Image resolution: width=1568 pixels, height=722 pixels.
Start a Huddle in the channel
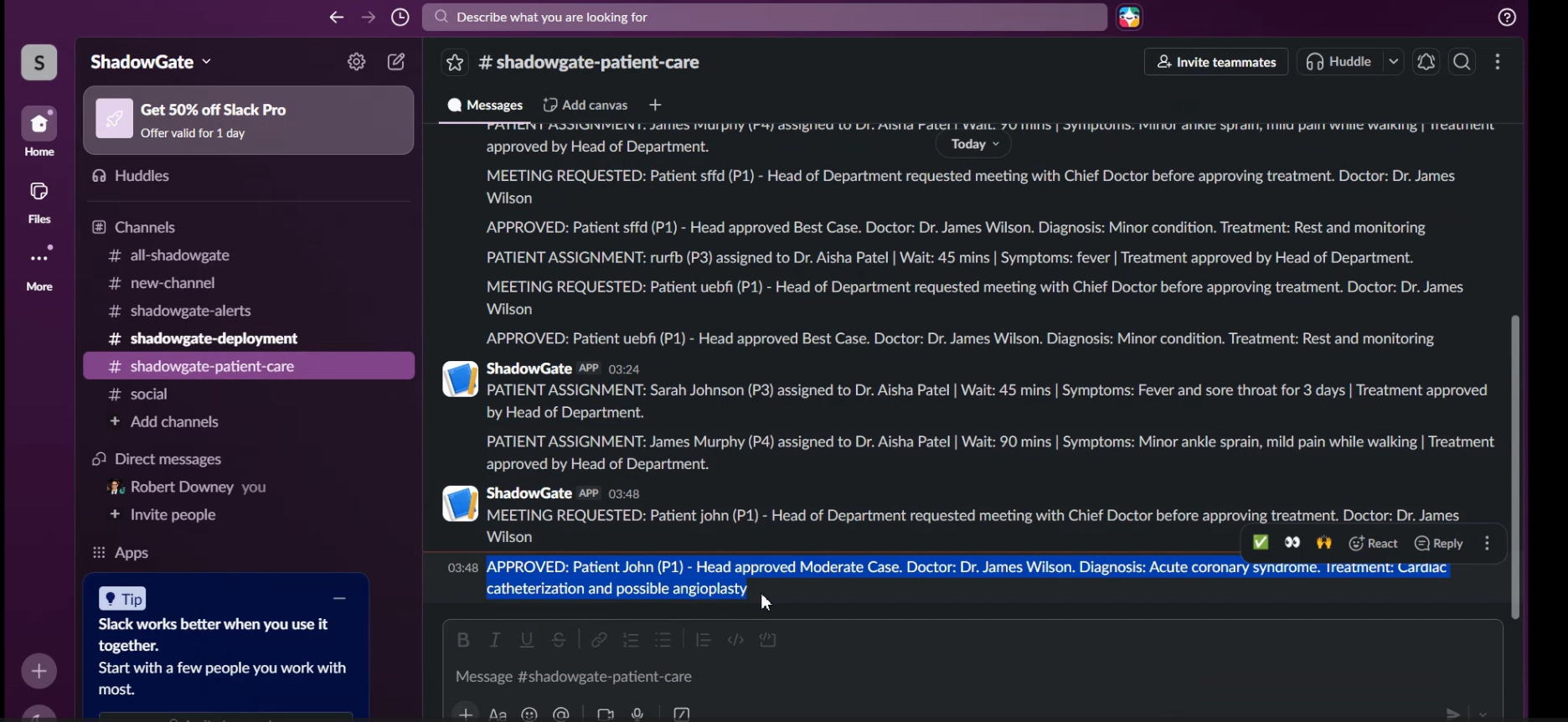point(1339,62)
